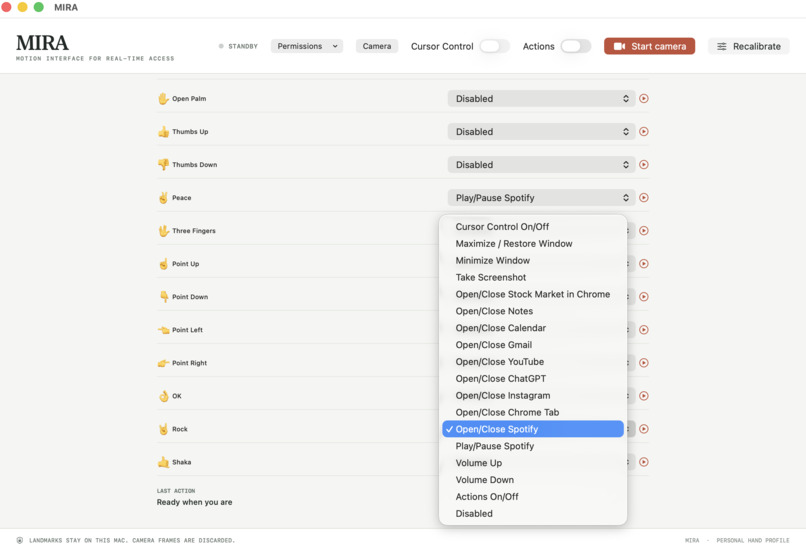Click the Point Right emoji icon
Image resolution: width=806 pixels, height=547 pixels.
pyautogui.click(x=163, y=363)
